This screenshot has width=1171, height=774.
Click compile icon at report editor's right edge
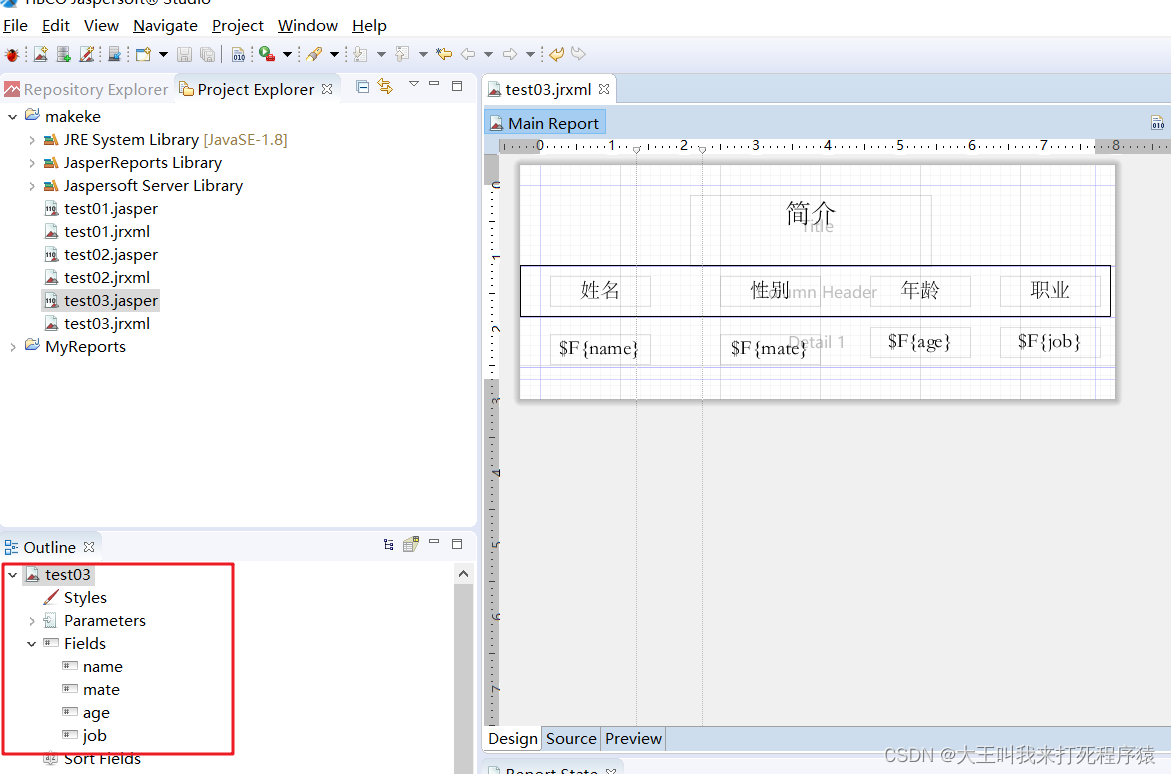coord(1157,123)
